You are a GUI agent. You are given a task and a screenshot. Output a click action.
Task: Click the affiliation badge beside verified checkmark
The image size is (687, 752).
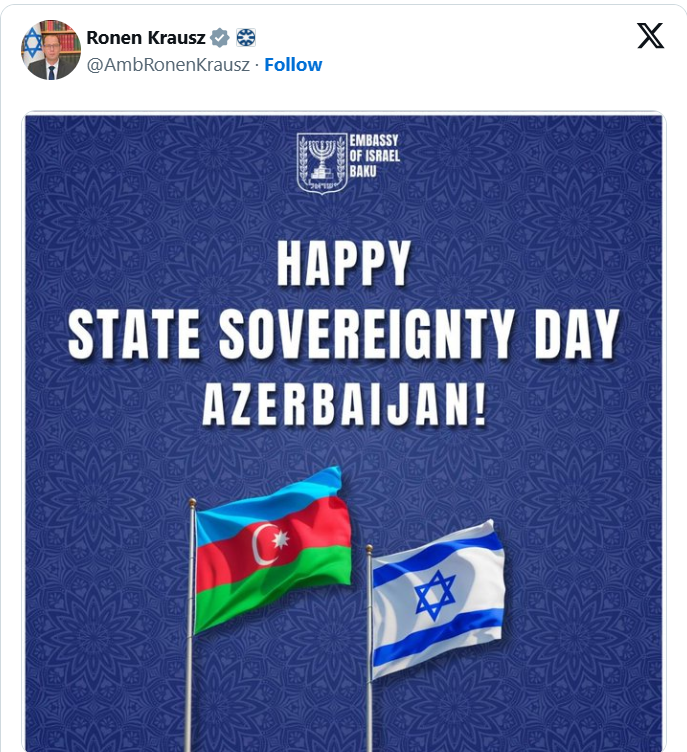246,37
